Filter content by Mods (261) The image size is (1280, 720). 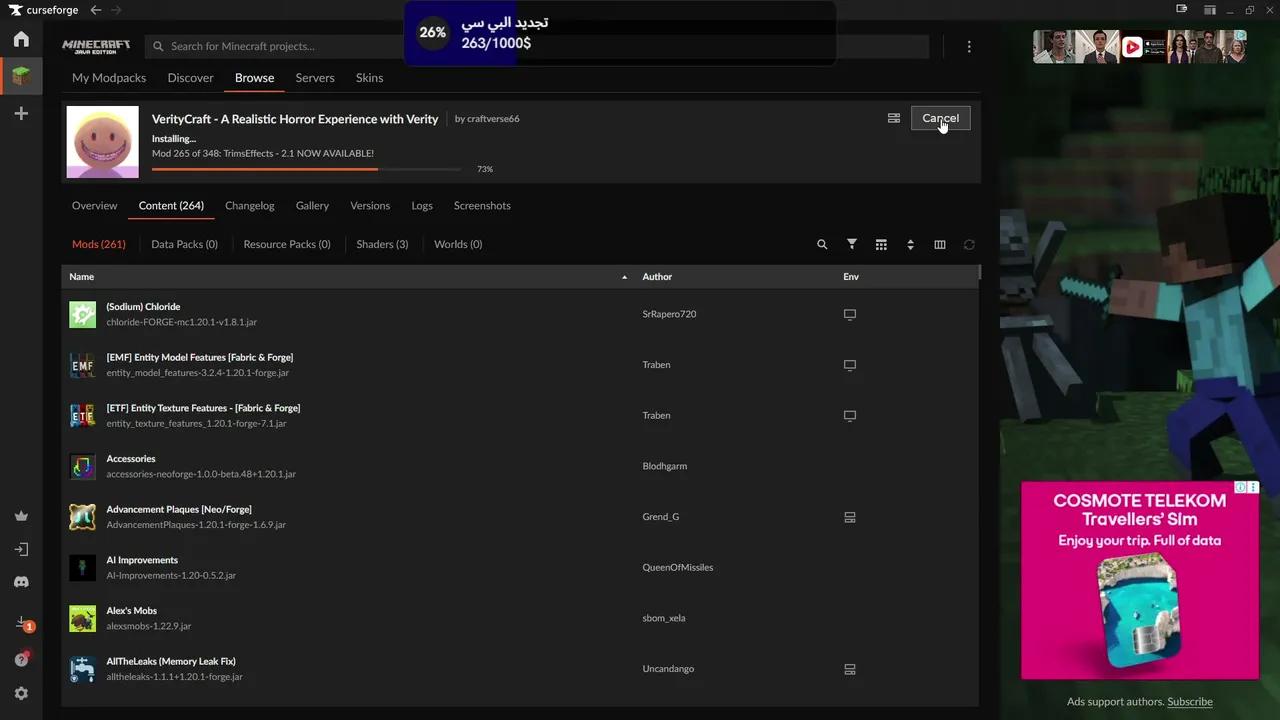click(x=99, y=244)
